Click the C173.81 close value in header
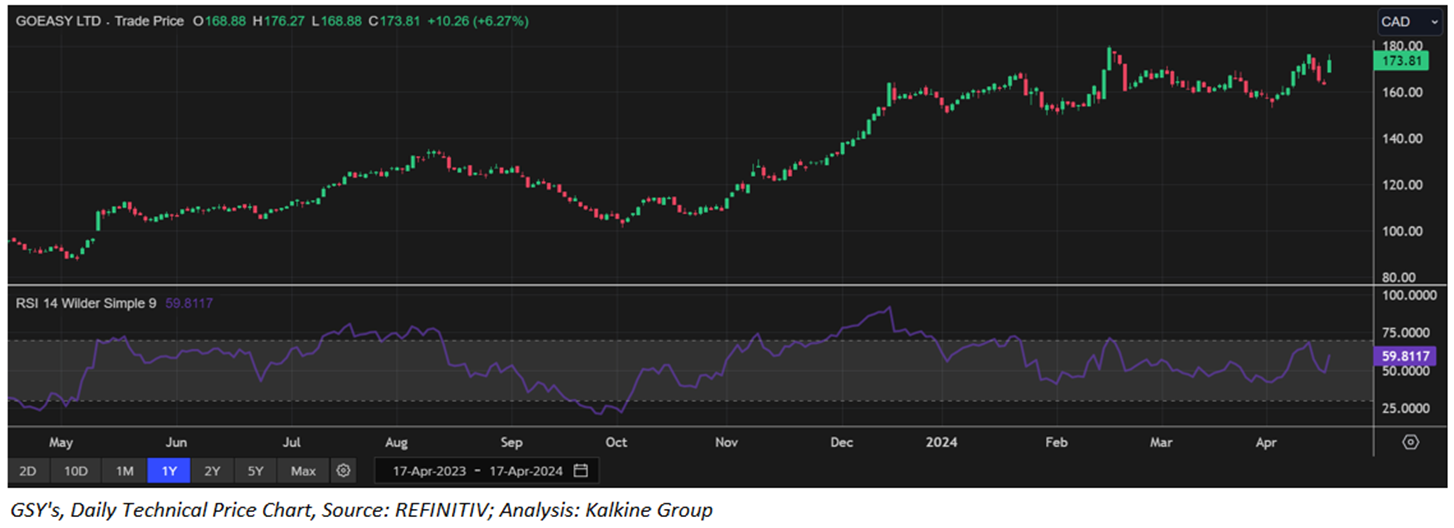The height and width of the screenshot is (528, 1454). 394,20
